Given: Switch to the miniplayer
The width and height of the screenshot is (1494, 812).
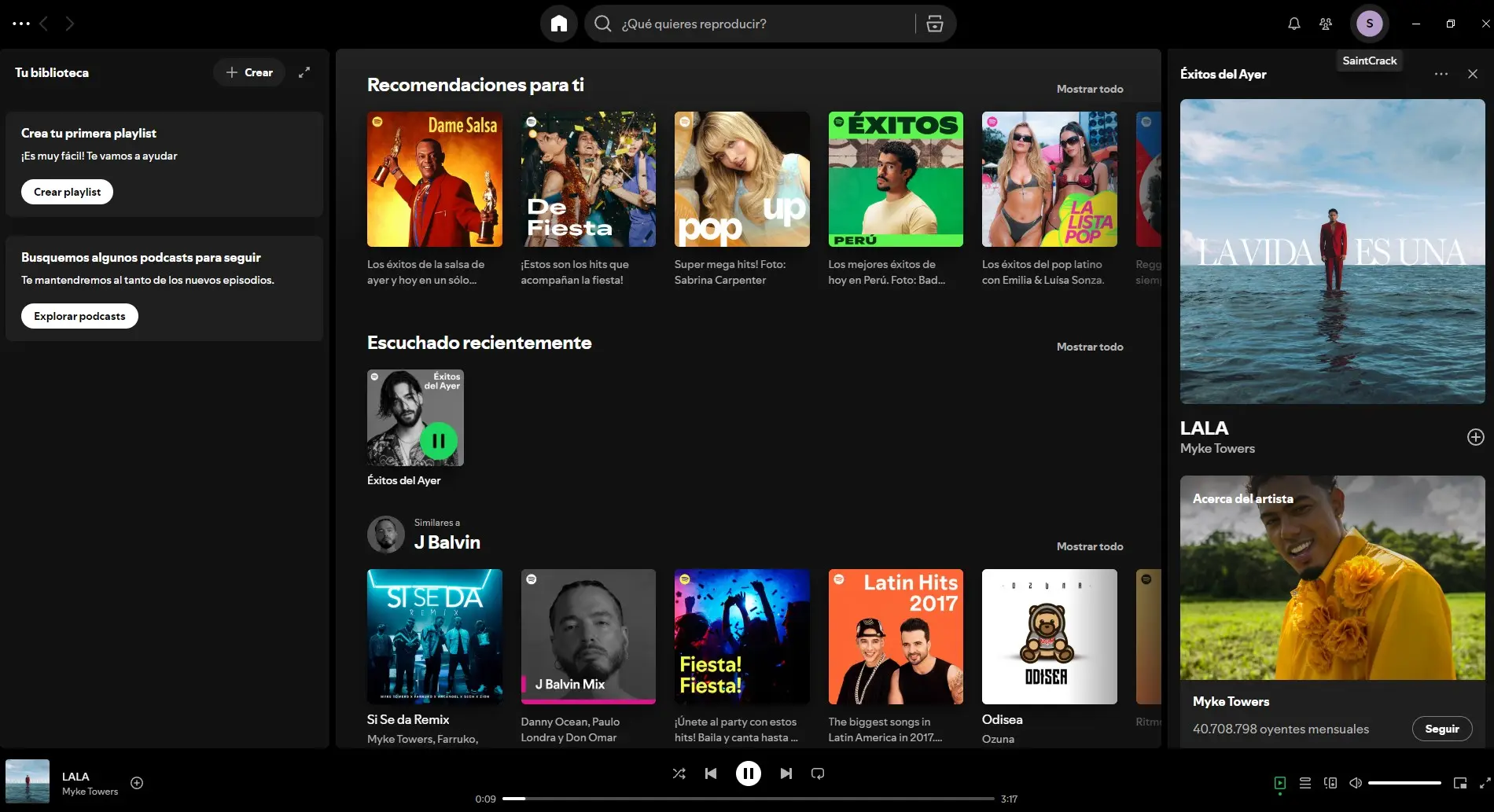Looking at the screenshot, I should (1460, 783).
